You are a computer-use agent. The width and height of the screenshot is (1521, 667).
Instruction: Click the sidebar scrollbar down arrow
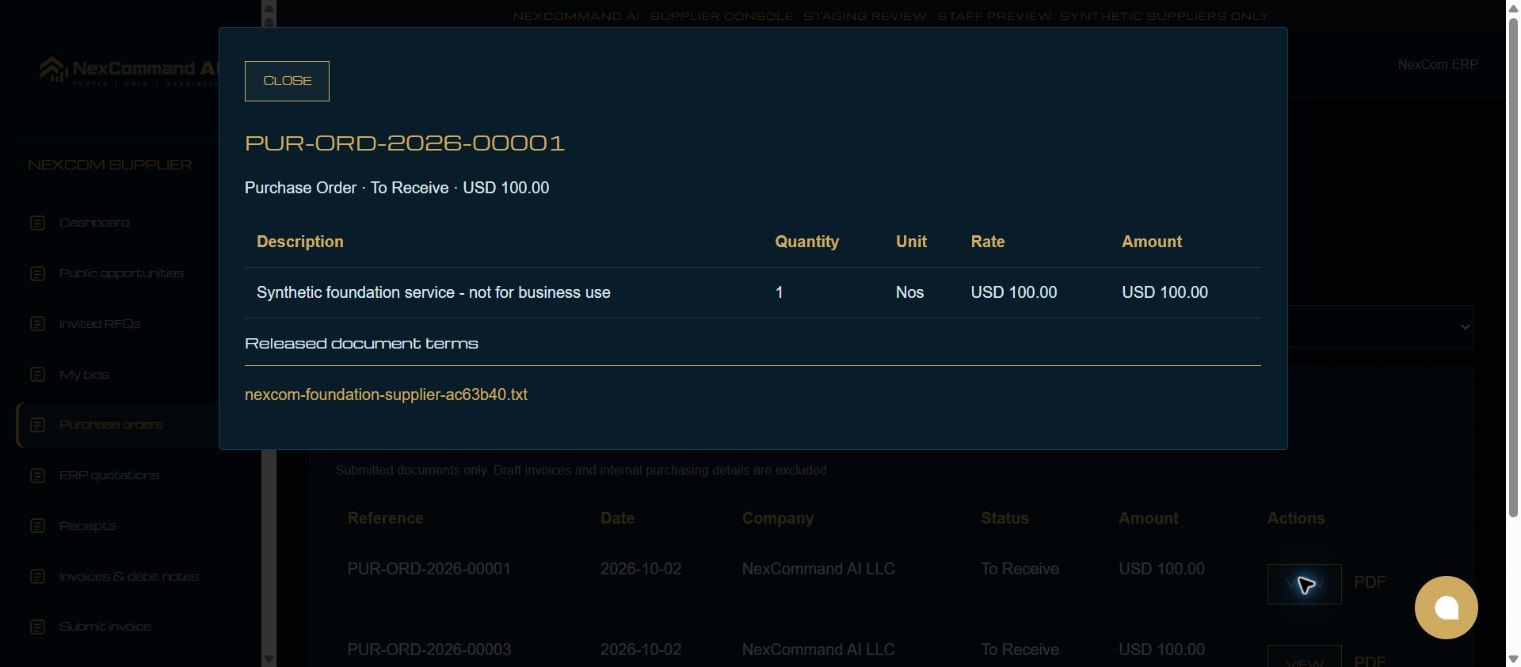click(268, 659)
